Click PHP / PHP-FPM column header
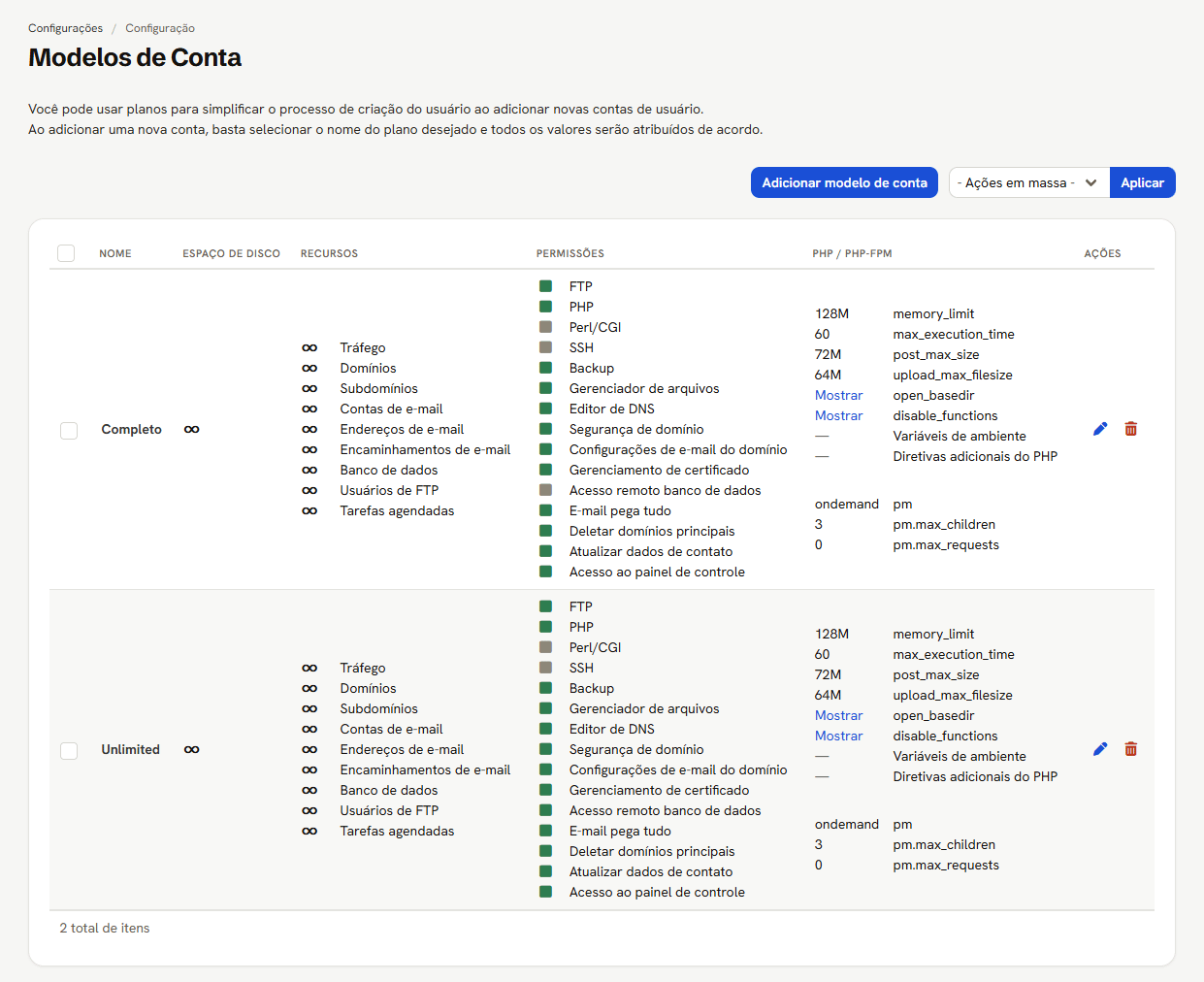 pyautogui.click(x=852, y=253)
